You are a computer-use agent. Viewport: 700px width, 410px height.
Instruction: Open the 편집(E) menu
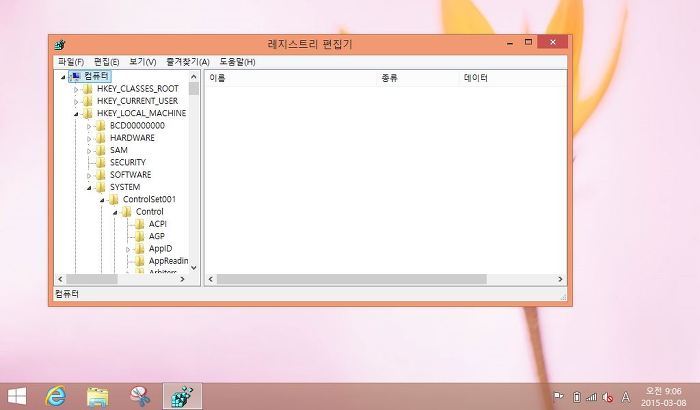pyautogui.click(x=106, y=62)
